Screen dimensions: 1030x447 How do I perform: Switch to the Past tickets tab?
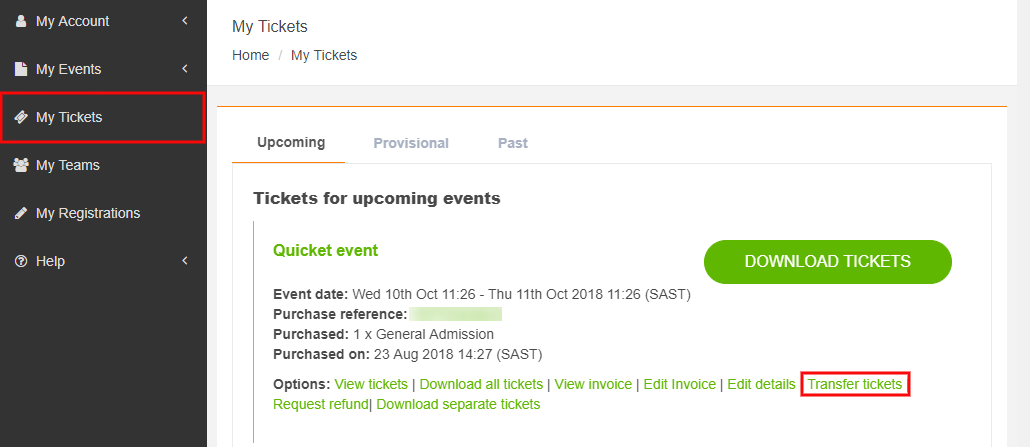(513, 143)
